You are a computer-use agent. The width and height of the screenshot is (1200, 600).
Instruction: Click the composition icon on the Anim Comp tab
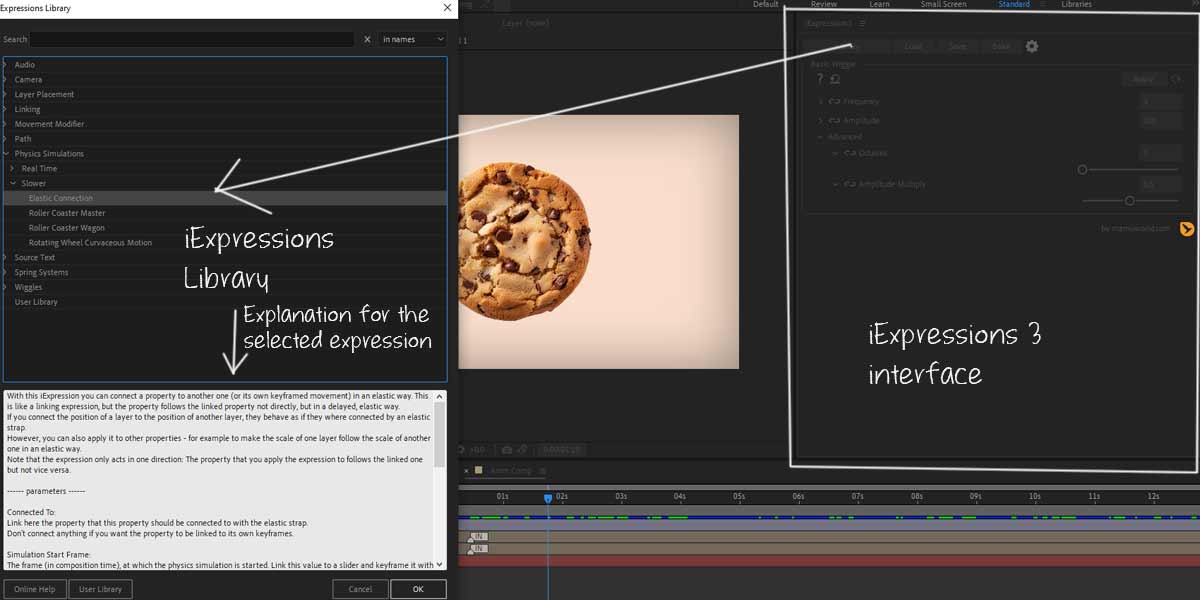point(478,469)
